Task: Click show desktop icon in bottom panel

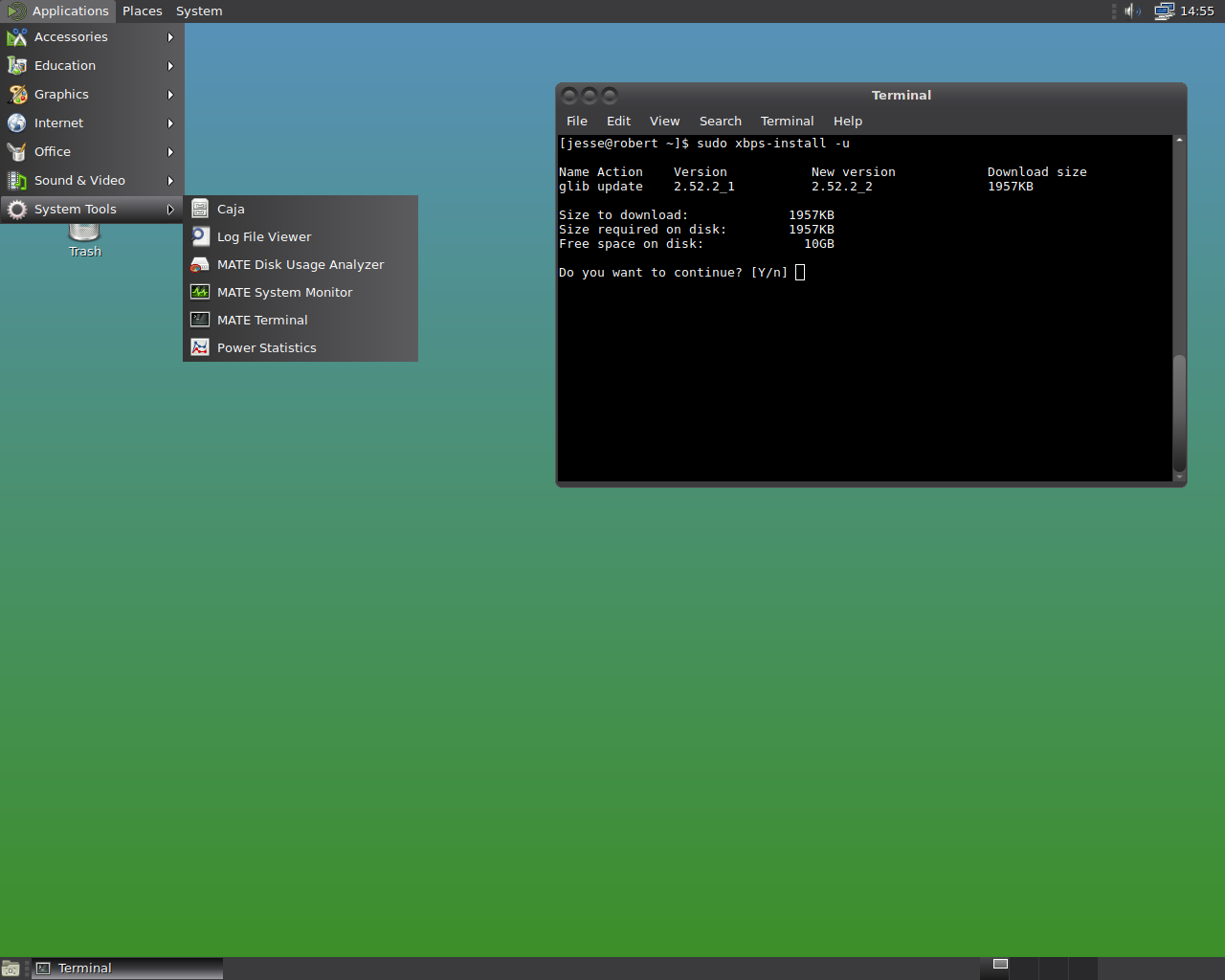Action: (x=11, y=969)
